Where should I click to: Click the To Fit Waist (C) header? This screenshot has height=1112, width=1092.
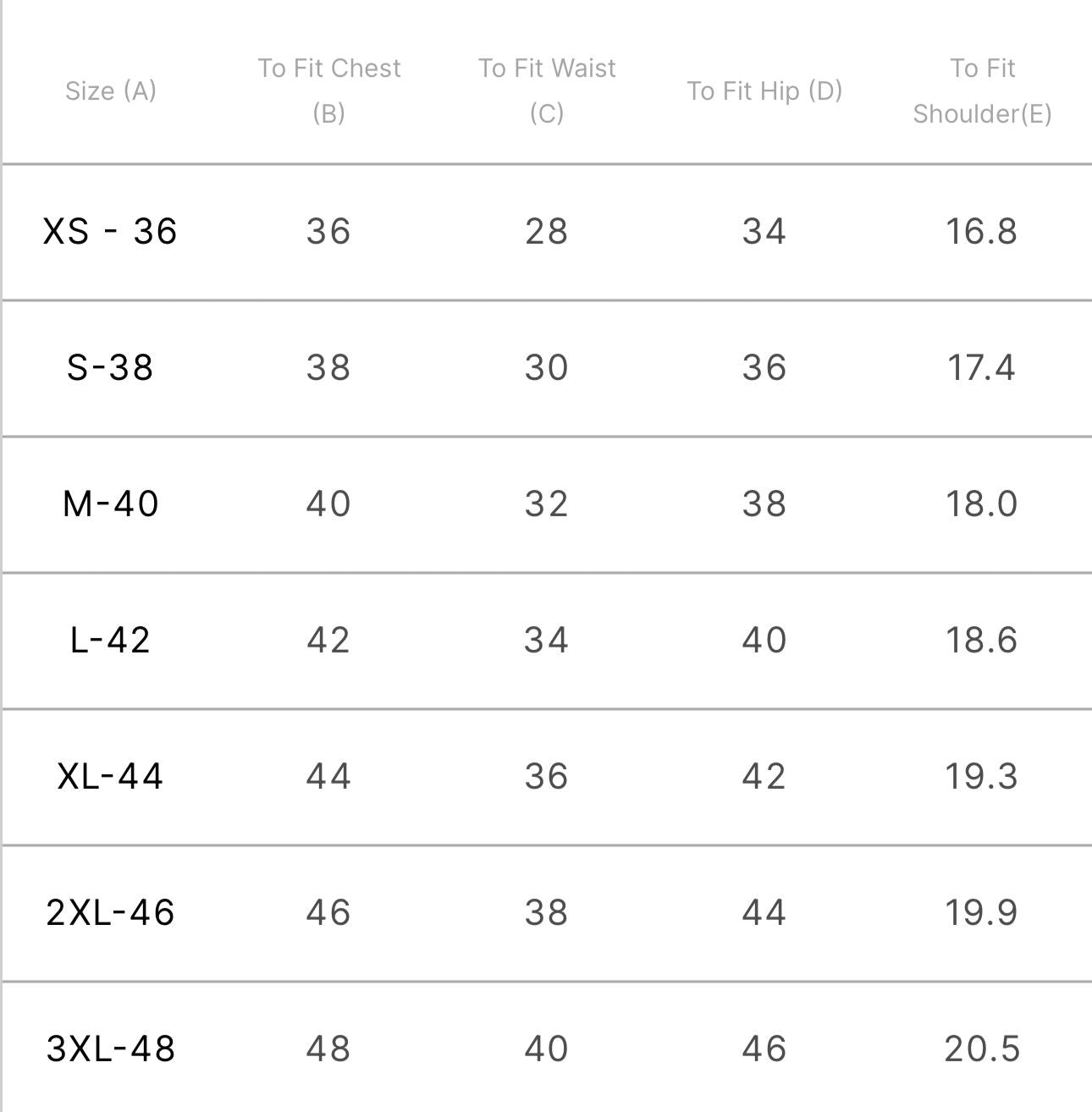[x=547, y=91]
